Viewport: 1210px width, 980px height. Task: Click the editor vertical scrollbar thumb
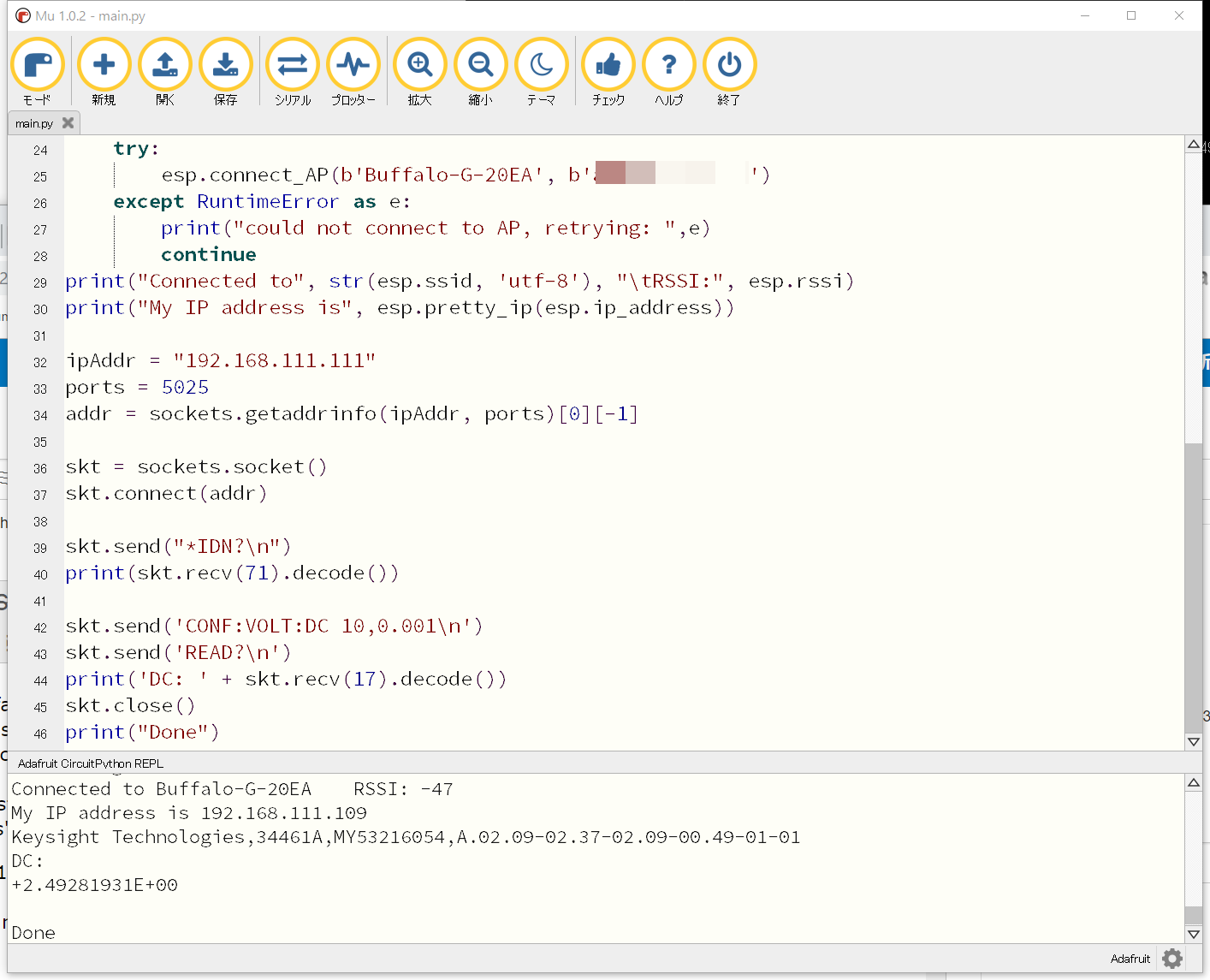[x=1194, y=587]
